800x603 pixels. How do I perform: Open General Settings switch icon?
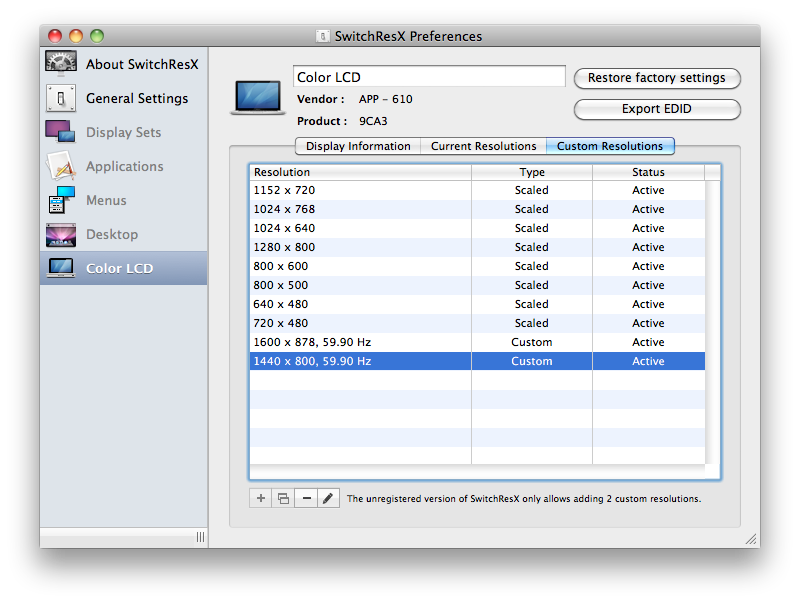[61, 98]
